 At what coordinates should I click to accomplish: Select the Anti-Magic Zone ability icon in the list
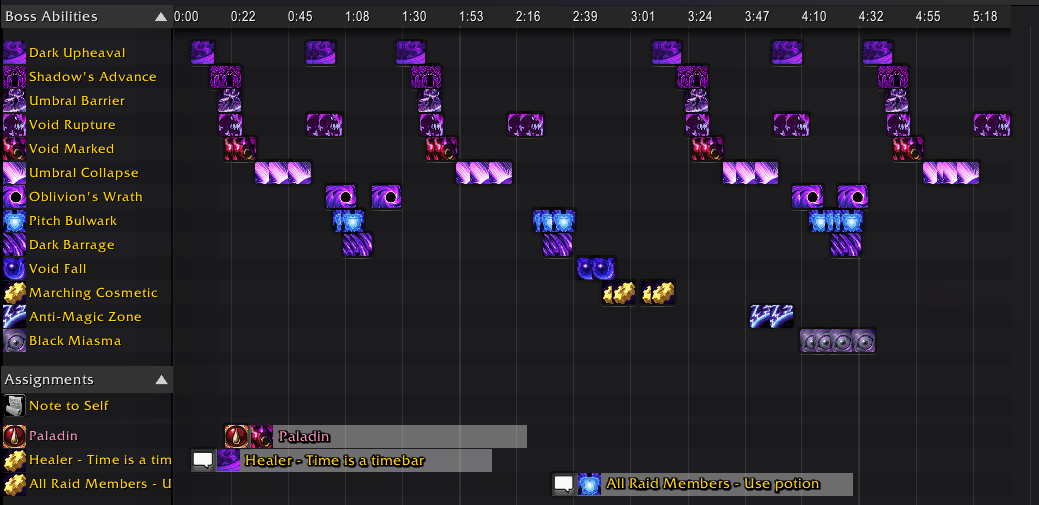click(x=15, y=317)
